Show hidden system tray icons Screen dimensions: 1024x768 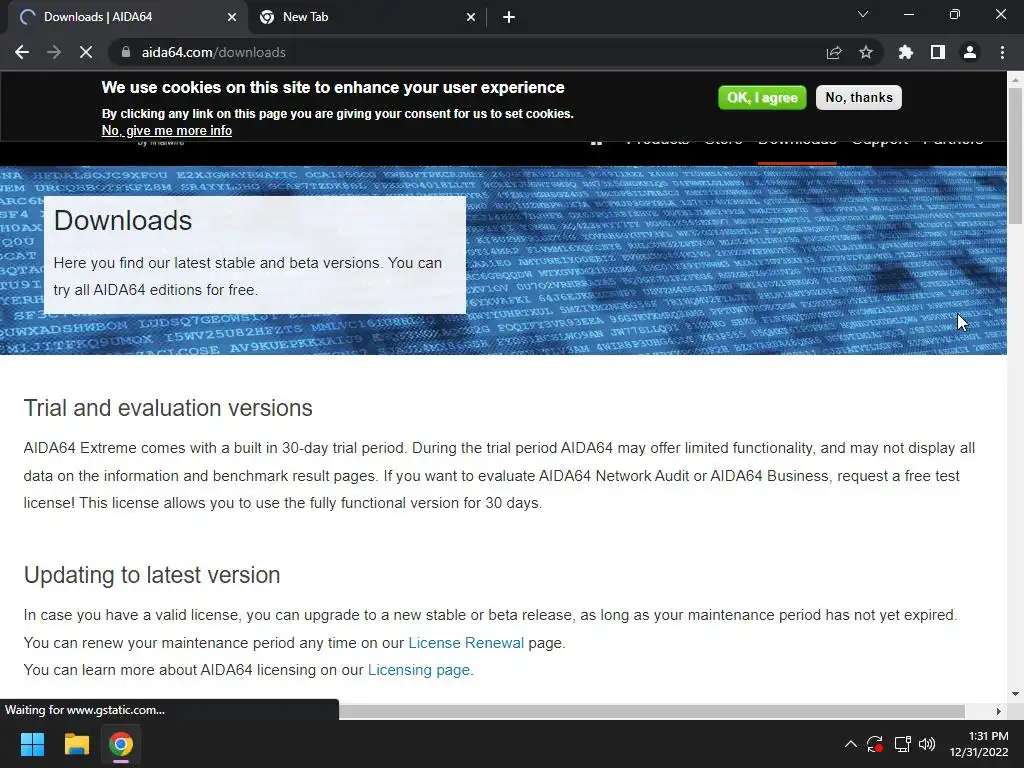tap(850, 744)
